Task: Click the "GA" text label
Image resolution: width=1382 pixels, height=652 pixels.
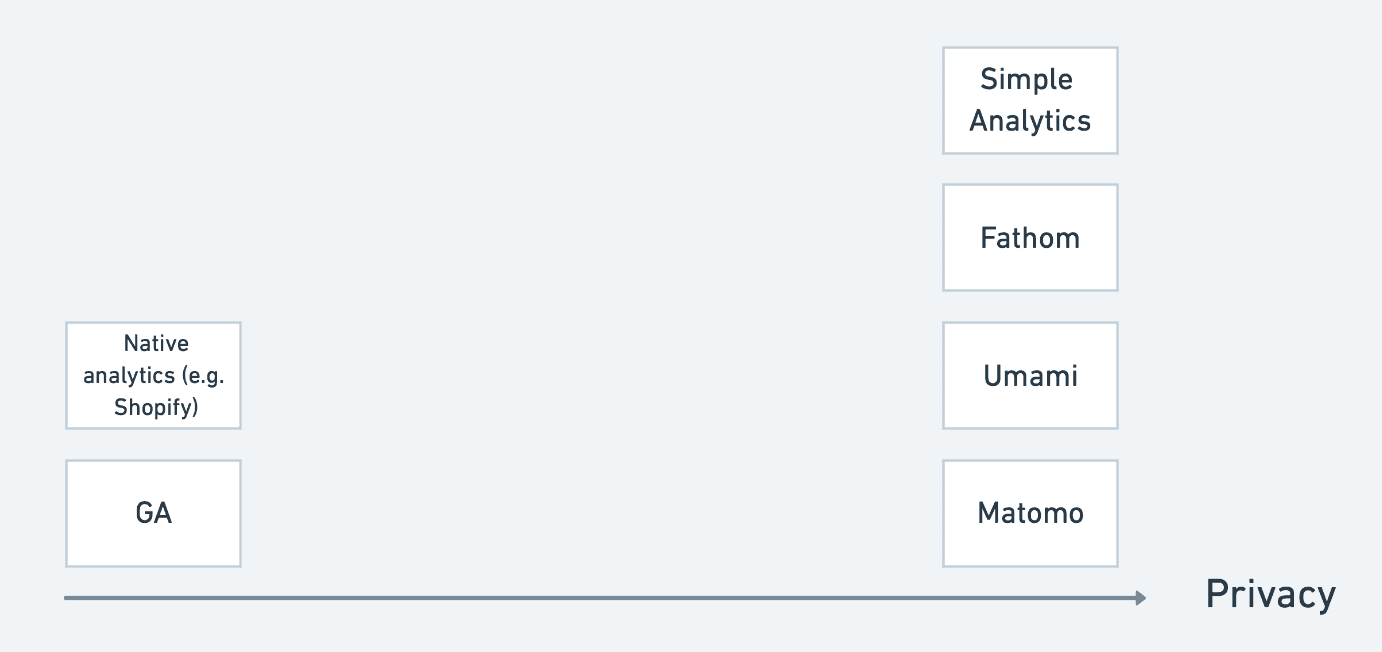Action: (x=154, y=514)
